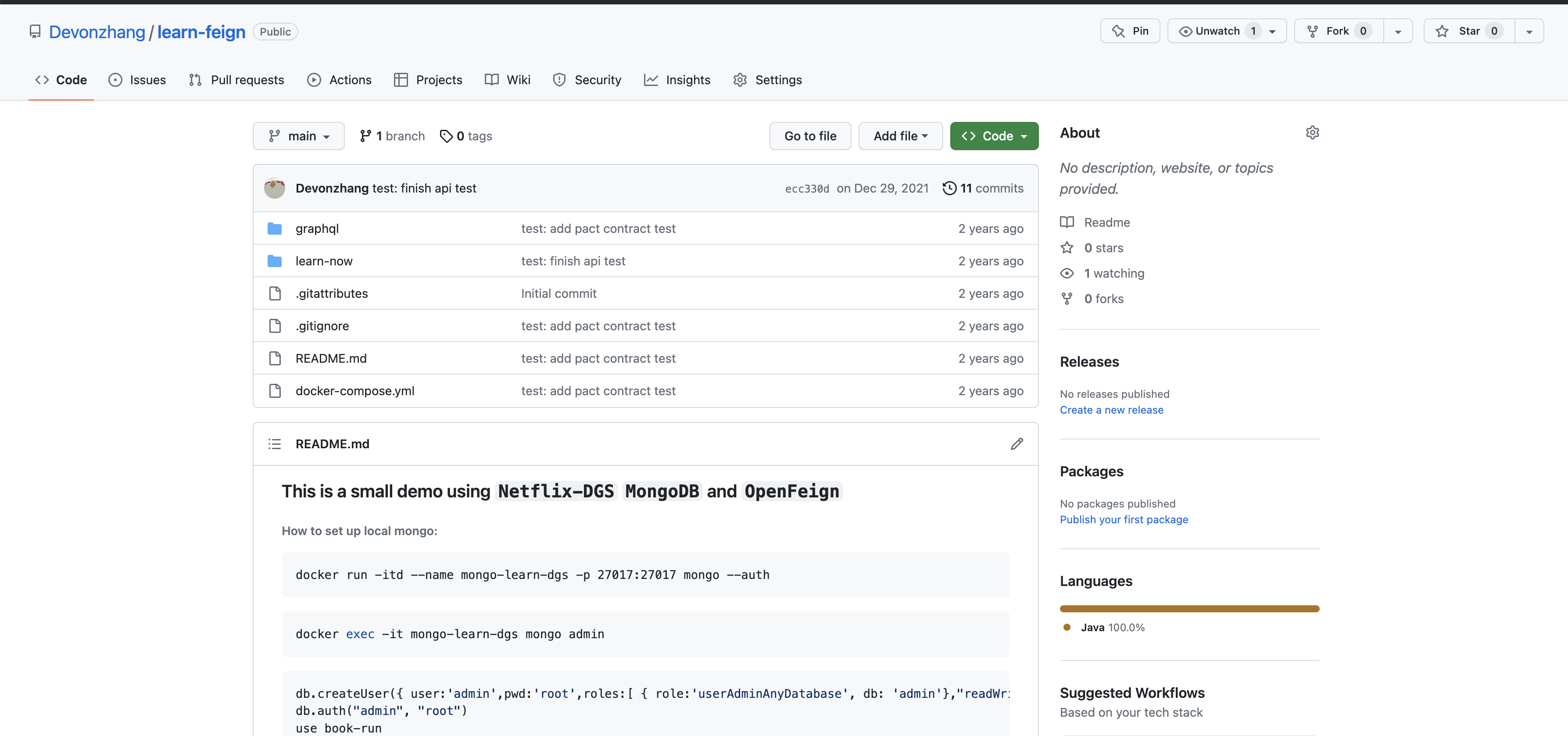Screen dimensions: 1568x736
Task: Click Create a new release
Action: (1111, 410)
